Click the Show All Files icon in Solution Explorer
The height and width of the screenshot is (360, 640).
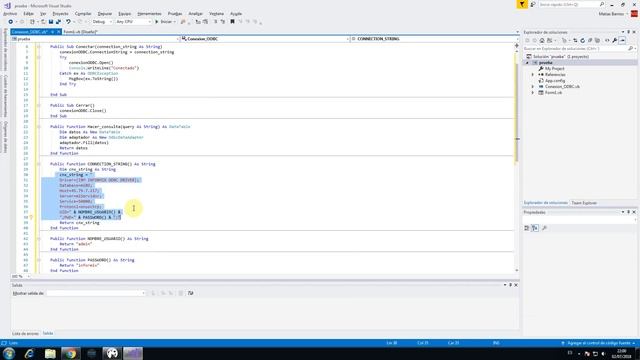tap(597, 40)
